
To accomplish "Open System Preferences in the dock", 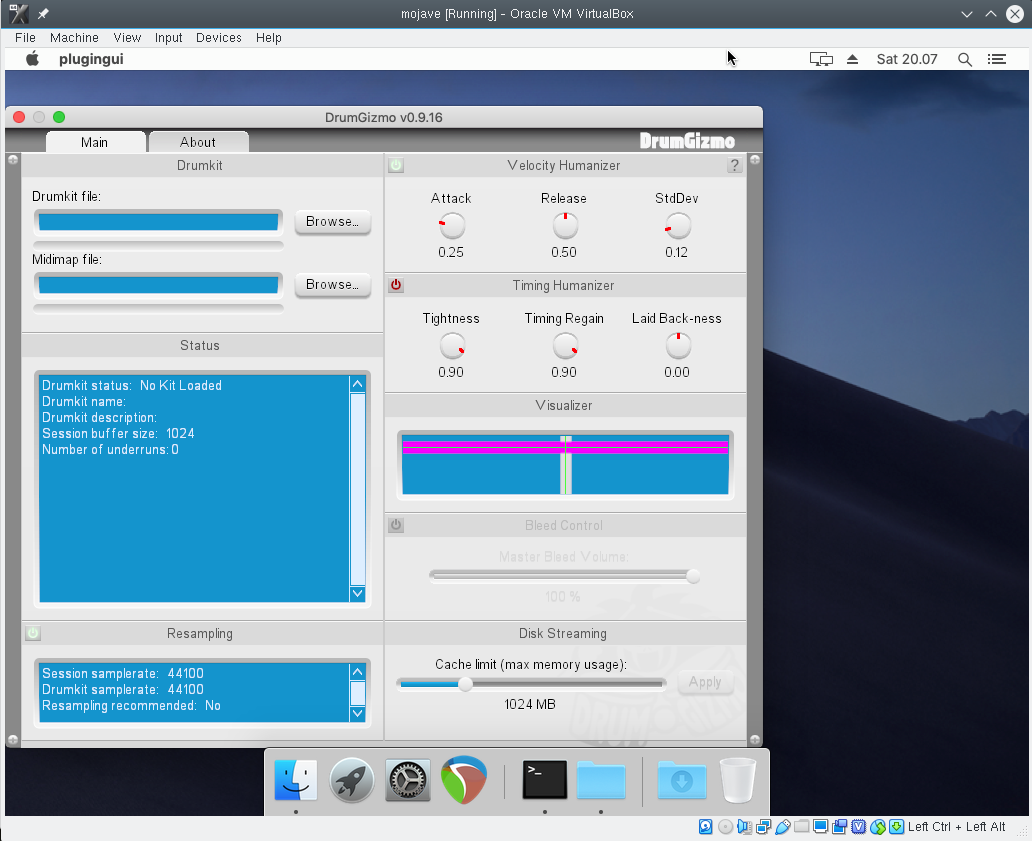I will pos(407,780).
